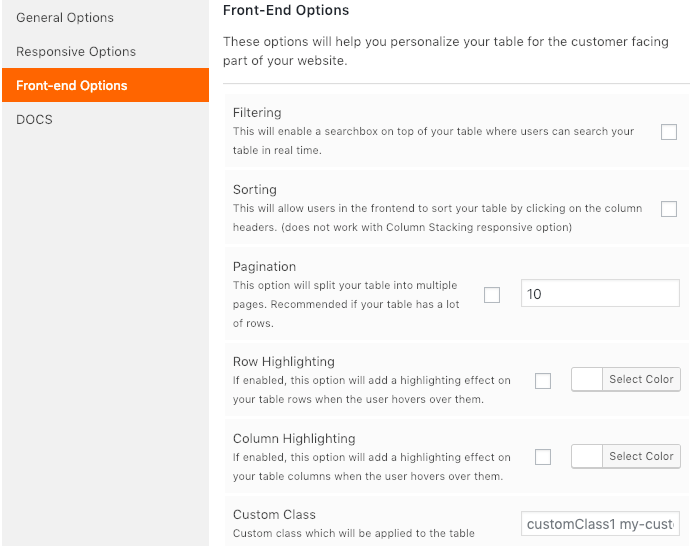Click the Row Highlighting color swatch
Screen dimensions: 690x546
point(587,379)
